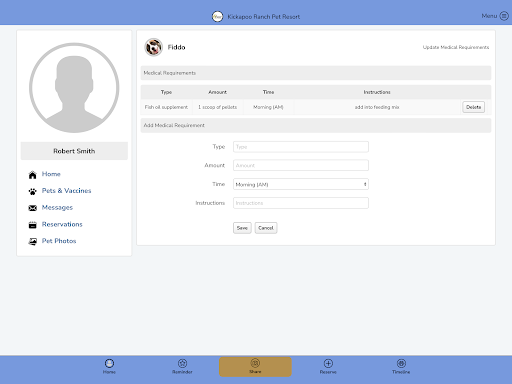Save the new medical requirement
512x384 pixels.
click(x=242, y=228)
